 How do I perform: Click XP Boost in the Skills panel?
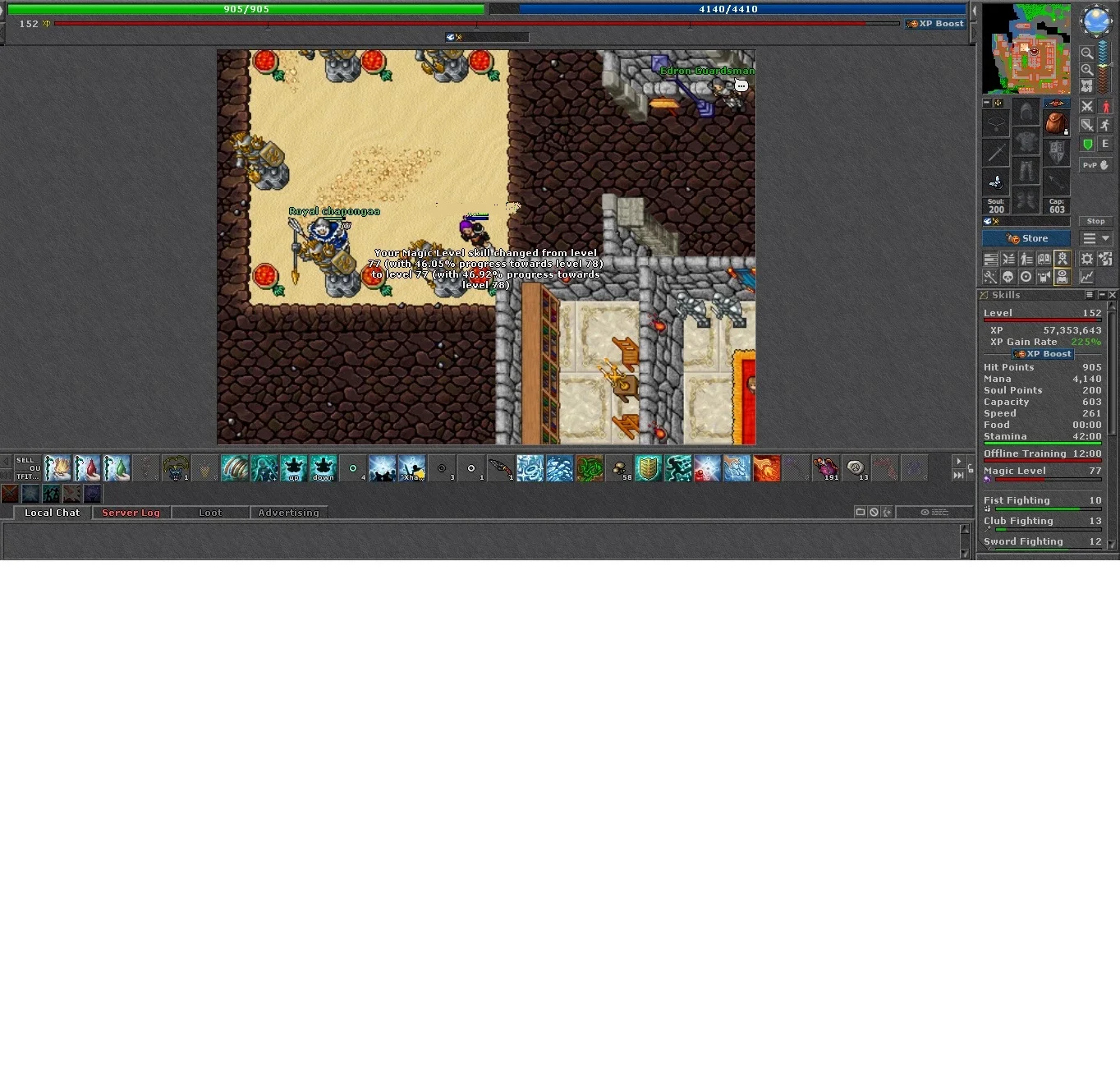[x=1043, y=354]
